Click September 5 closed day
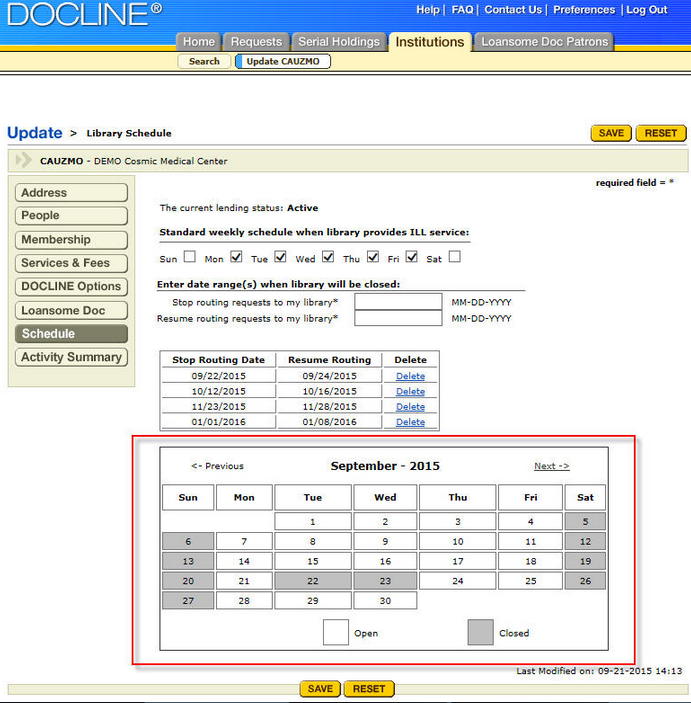The image size is (691, 703). (x=585, y=521)
